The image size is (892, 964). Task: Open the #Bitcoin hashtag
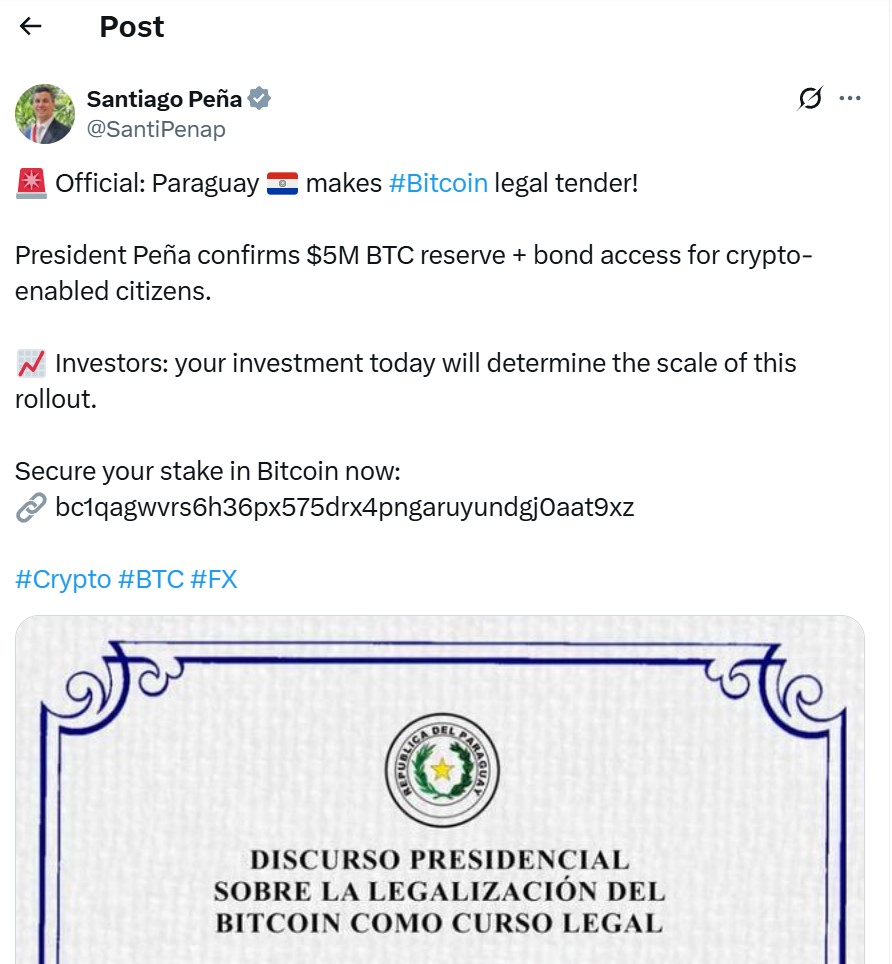tap(441, 182)
